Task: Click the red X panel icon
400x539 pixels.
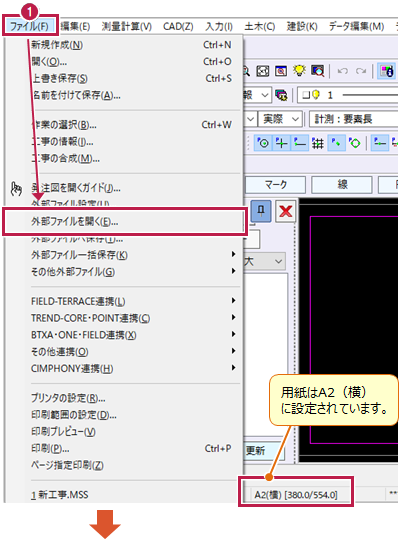Action: (x=286, y=211)
